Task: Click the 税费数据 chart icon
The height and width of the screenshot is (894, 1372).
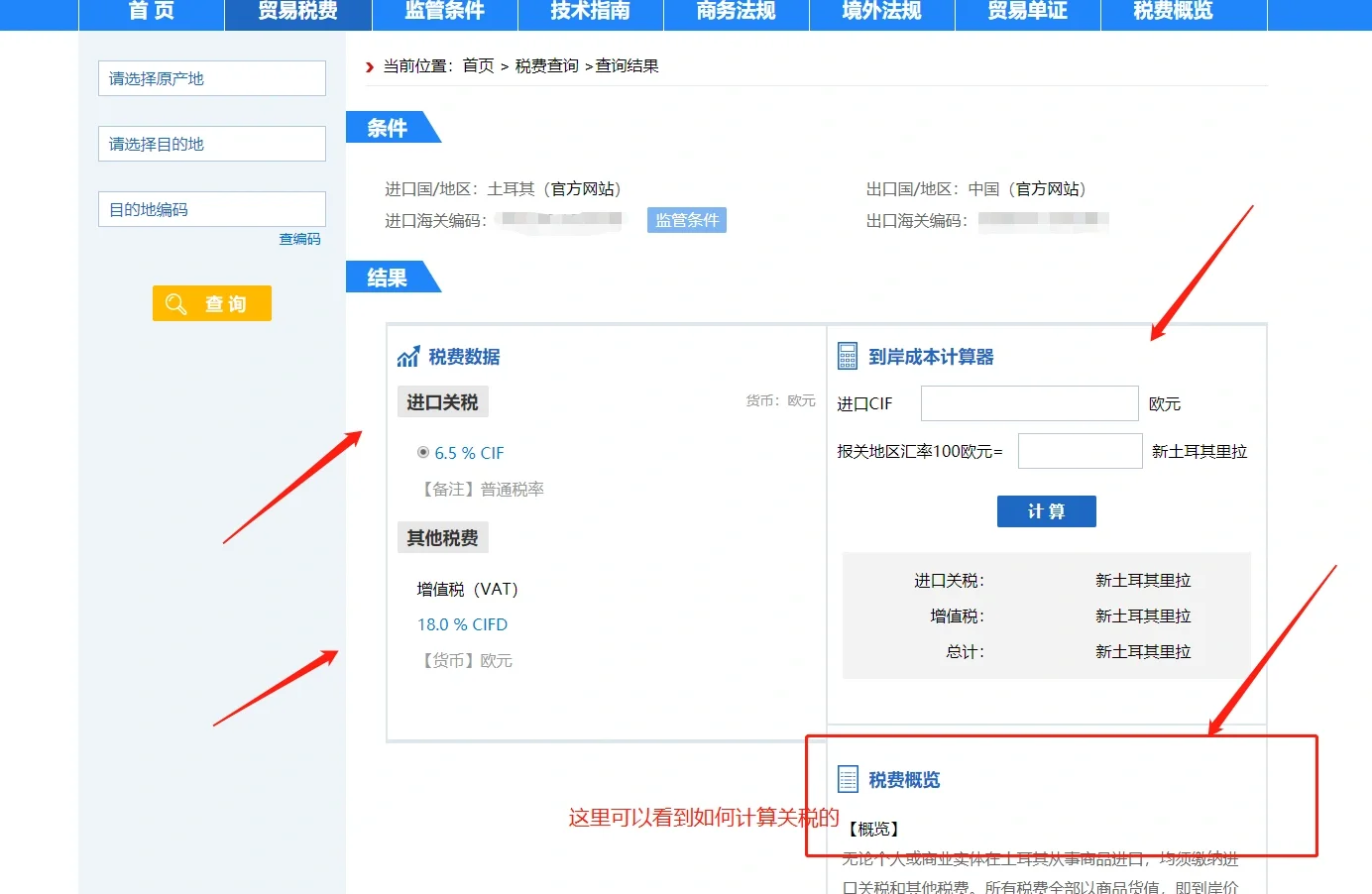Action: 407,356
